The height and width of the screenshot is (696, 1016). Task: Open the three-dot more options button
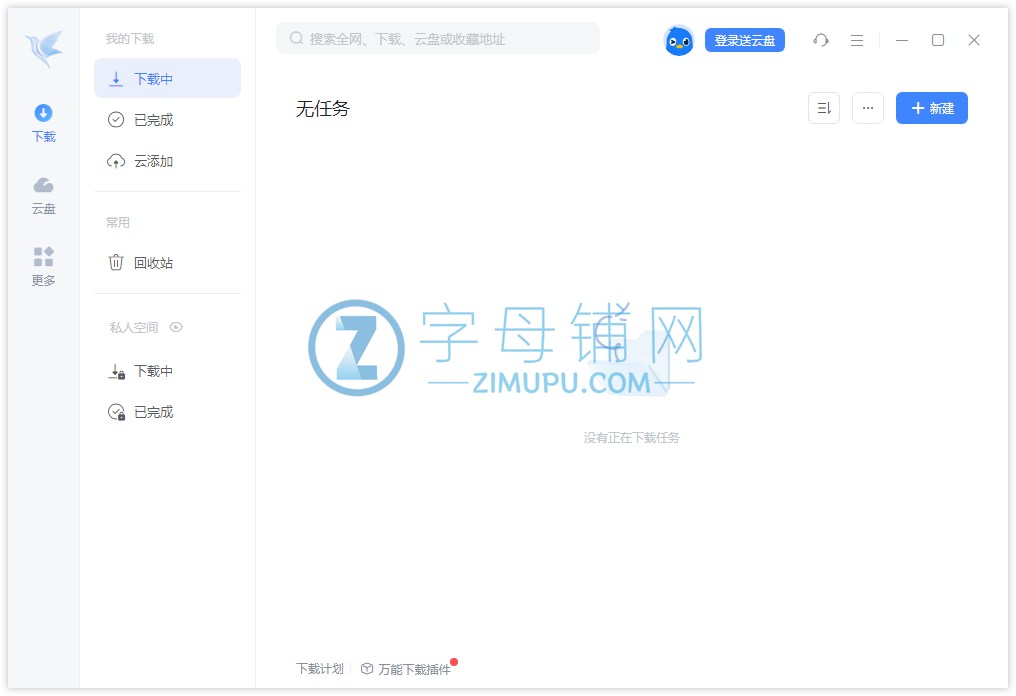point(868,108)
